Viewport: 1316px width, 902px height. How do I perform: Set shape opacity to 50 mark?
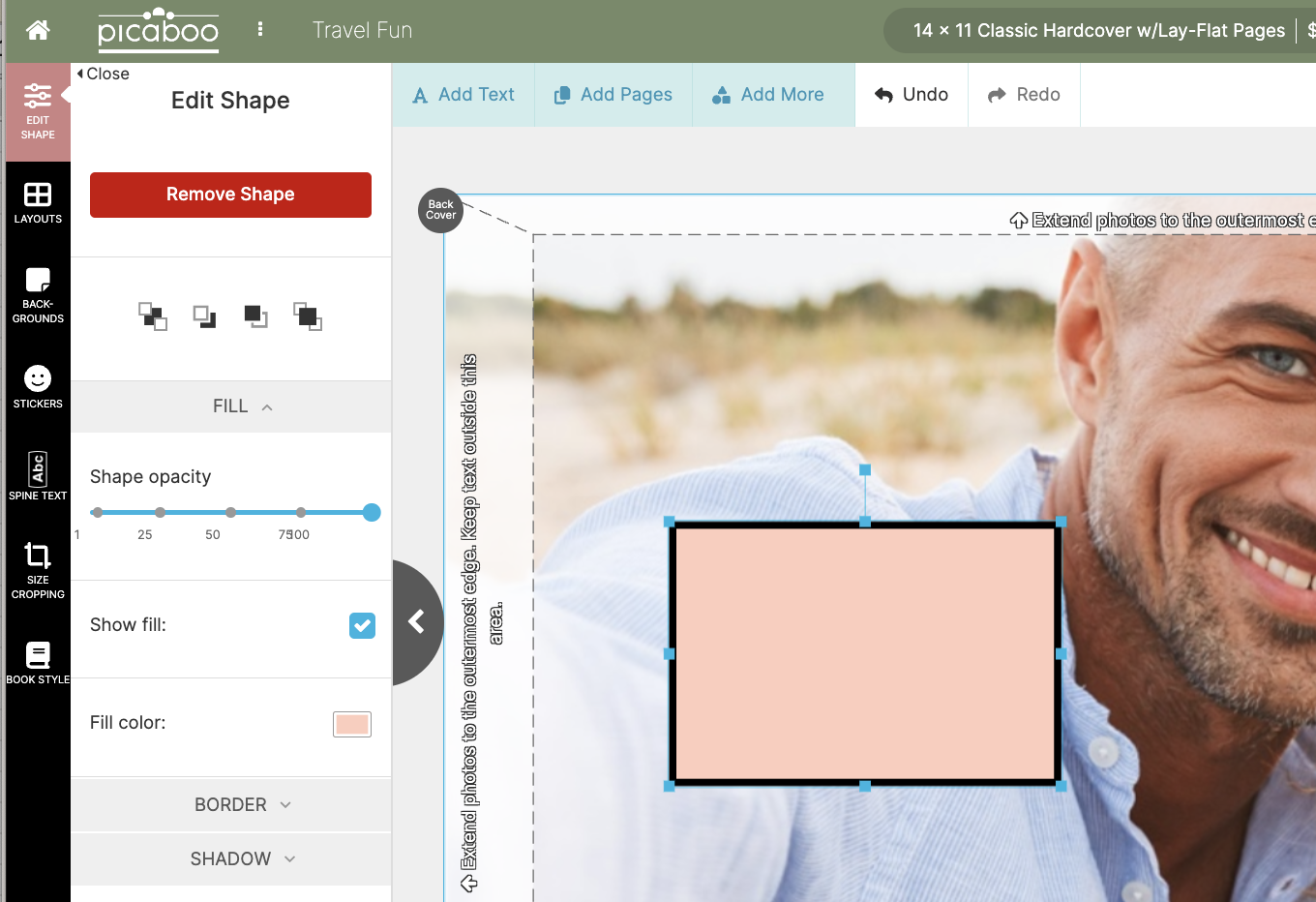pos(230,512)
